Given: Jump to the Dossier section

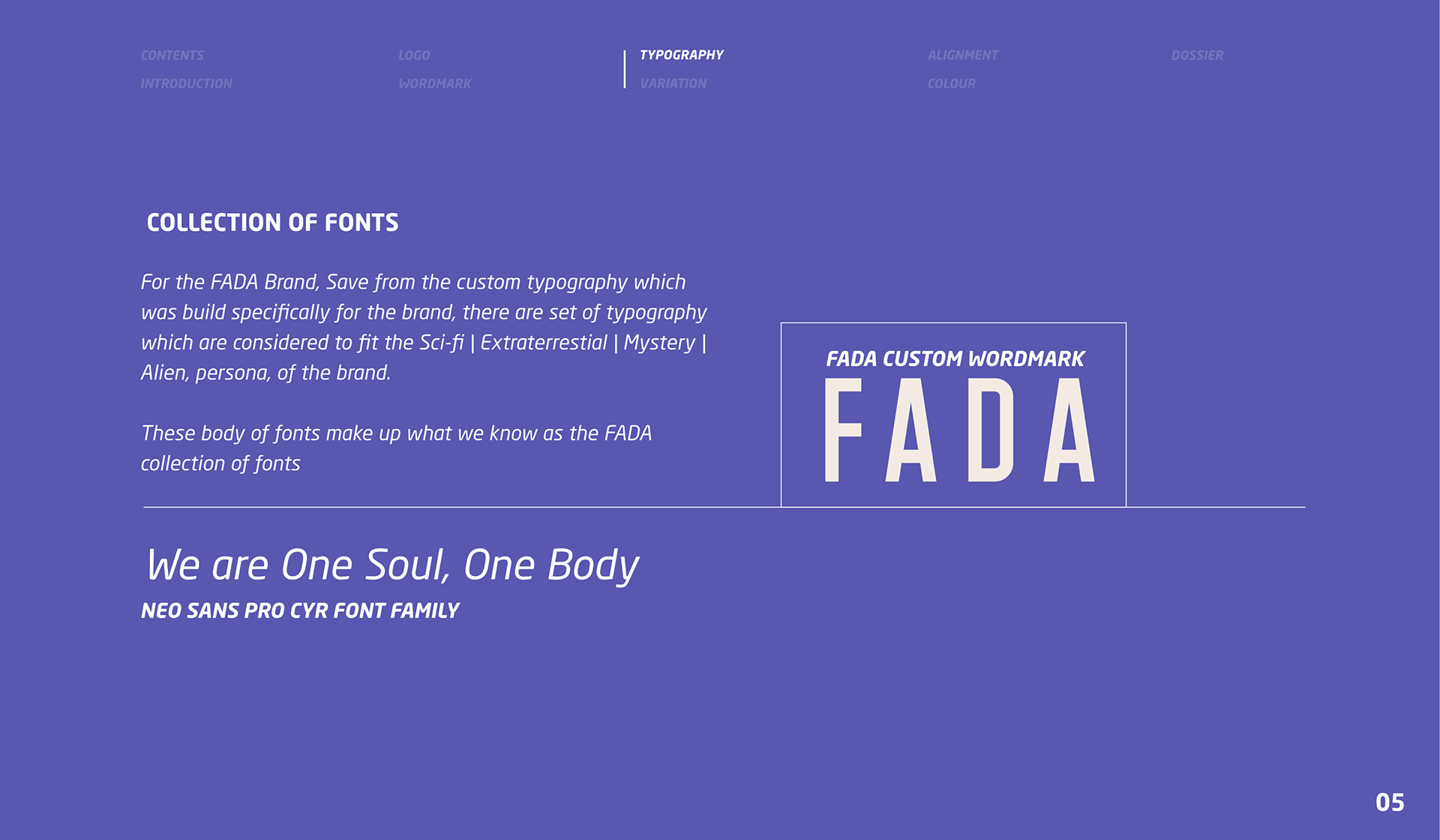Looking at the screenshot, I should point(1197,55).
